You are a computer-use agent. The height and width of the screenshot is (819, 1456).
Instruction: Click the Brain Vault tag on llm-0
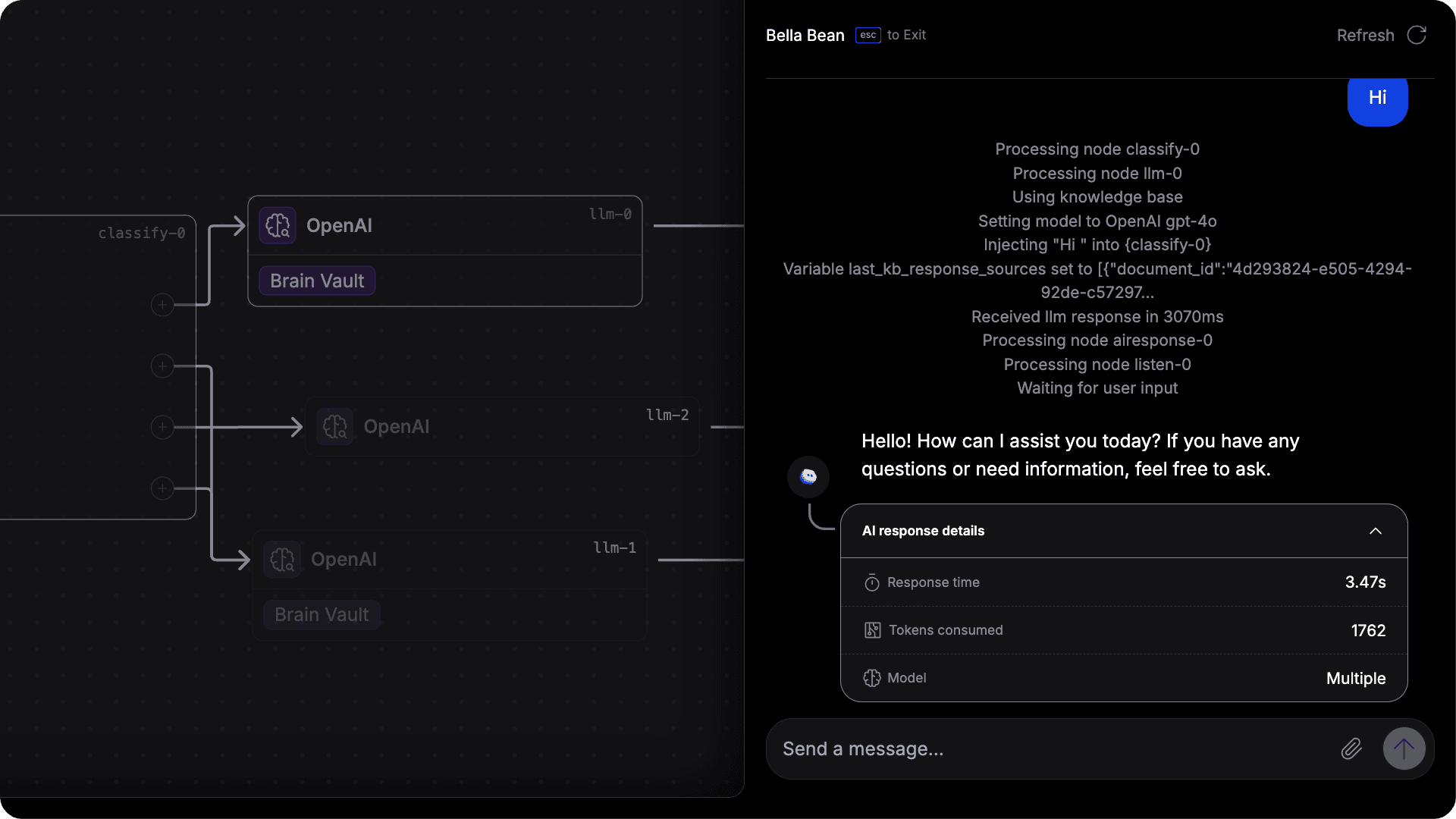tap(317, 281)
